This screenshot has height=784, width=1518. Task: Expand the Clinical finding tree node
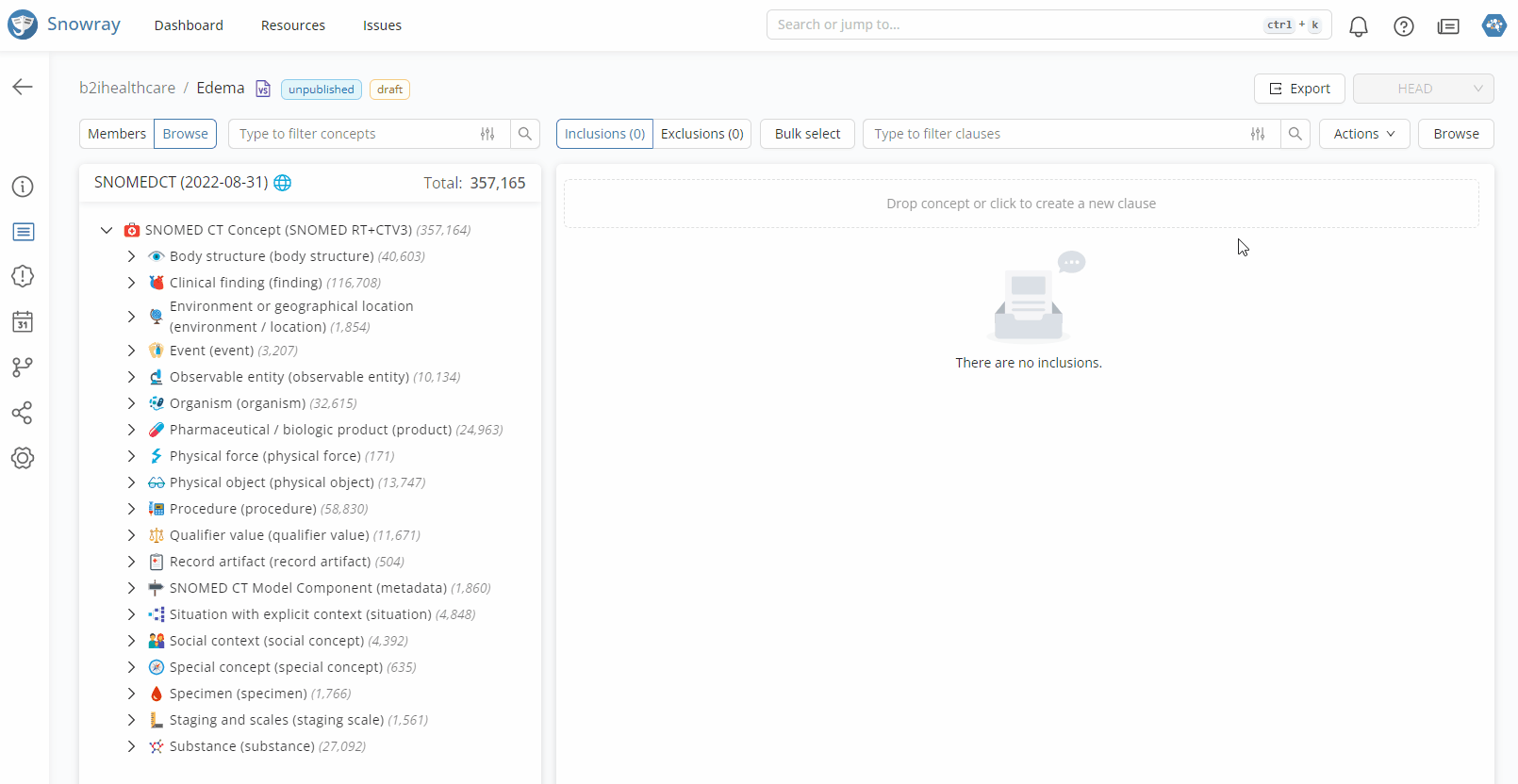point(131,283)
